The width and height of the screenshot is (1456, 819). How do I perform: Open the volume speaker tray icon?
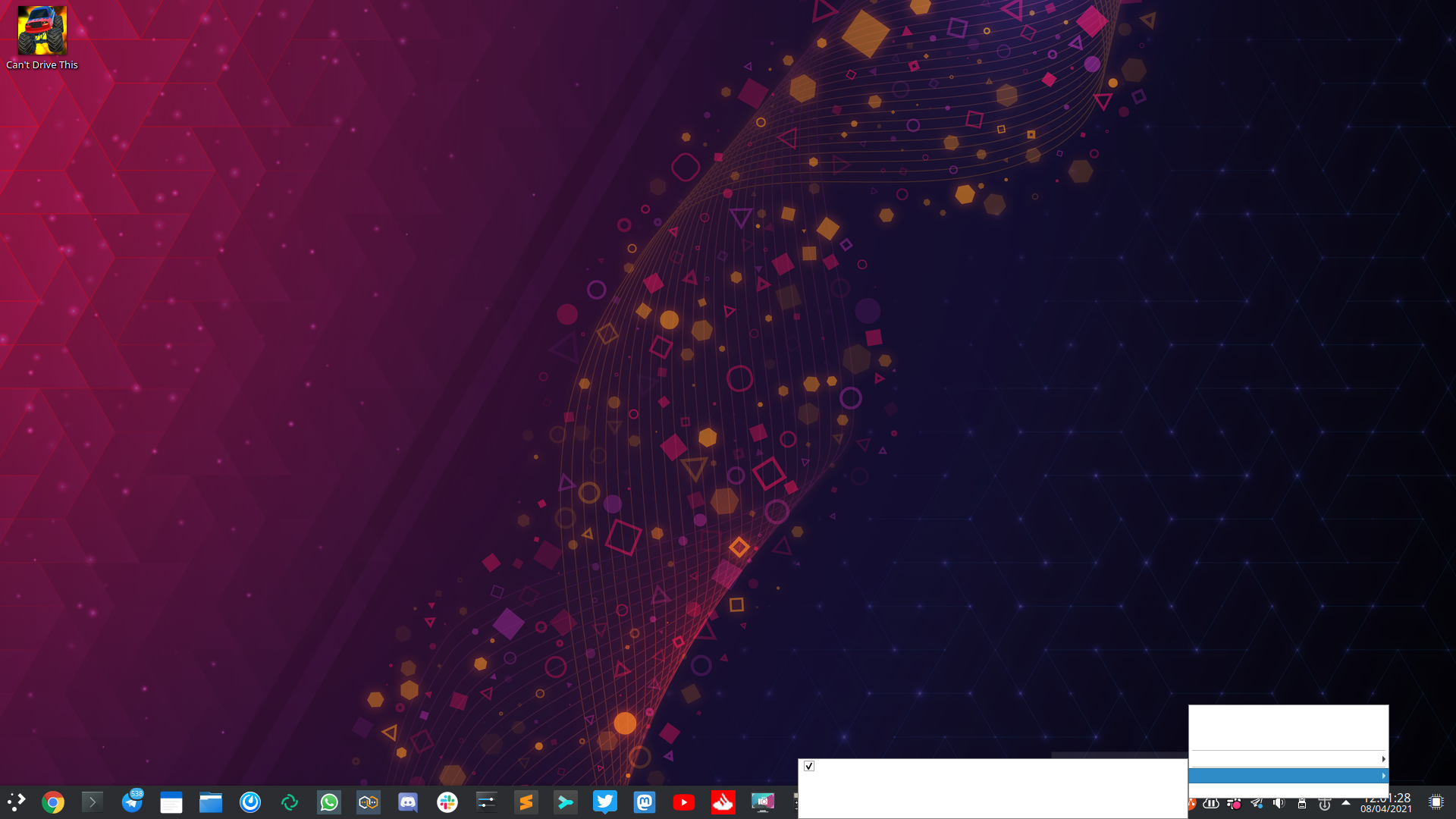1279,803
